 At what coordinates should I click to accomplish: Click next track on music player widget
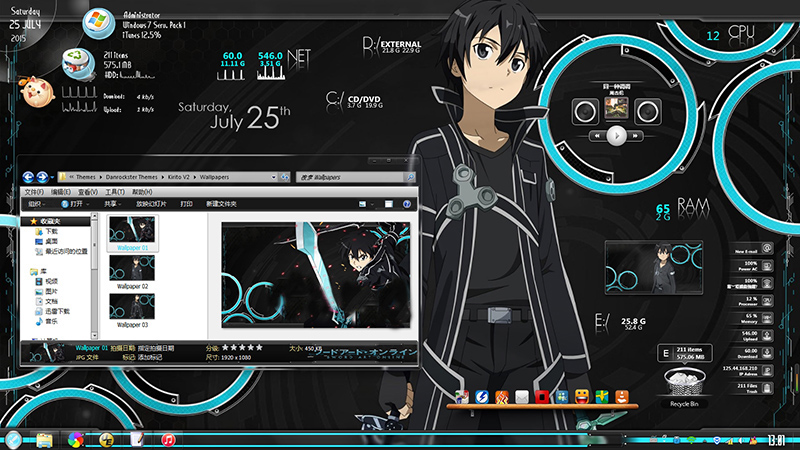click(x=636, y=136)
